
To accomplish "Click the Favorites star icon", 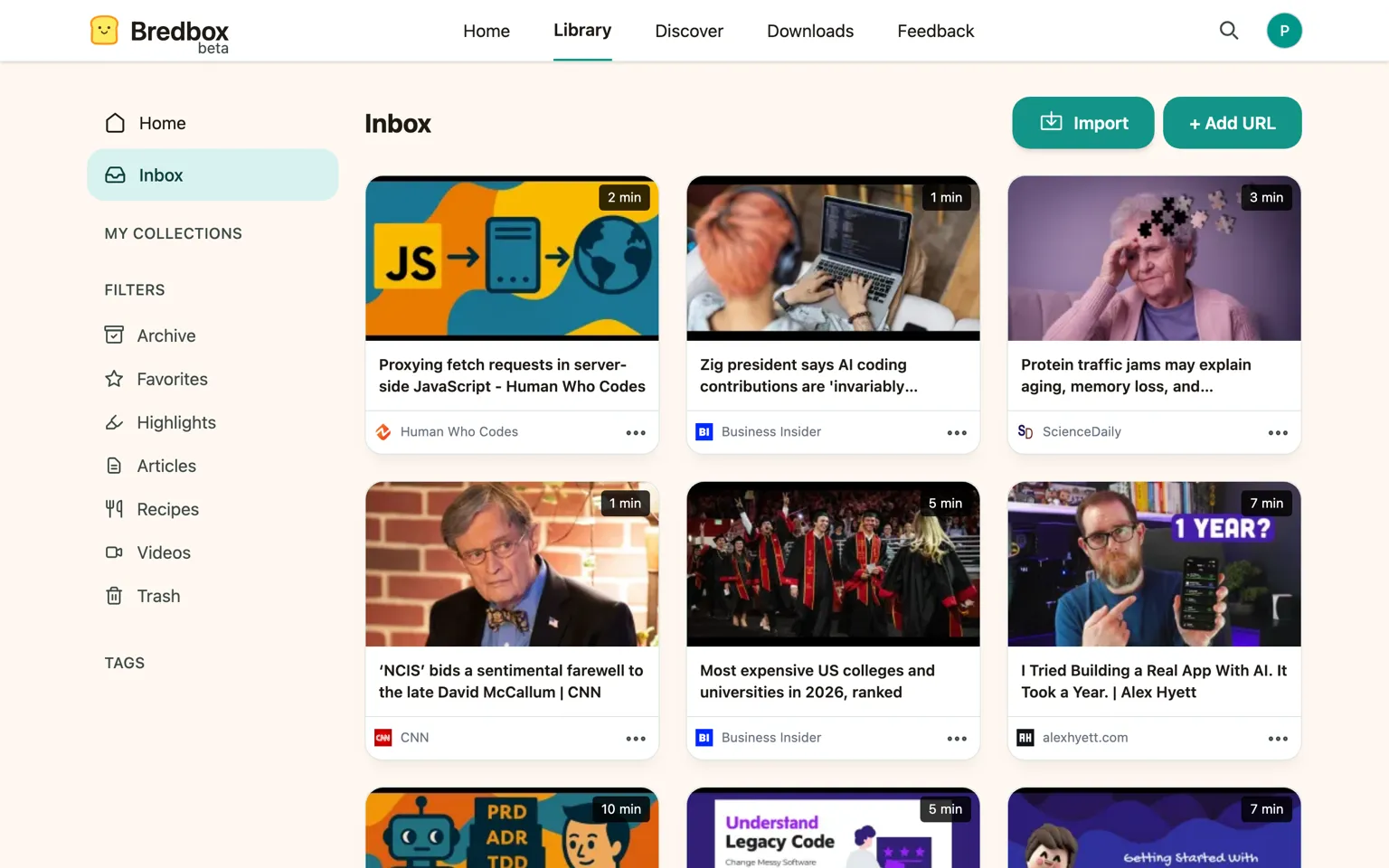I will 114,379.
